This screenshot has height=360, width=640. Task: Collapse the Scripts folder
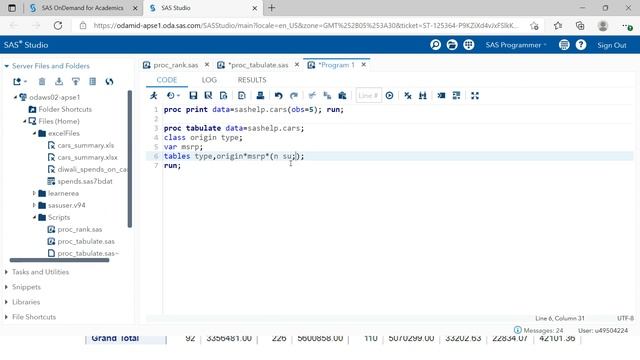[x=34, y=218]
